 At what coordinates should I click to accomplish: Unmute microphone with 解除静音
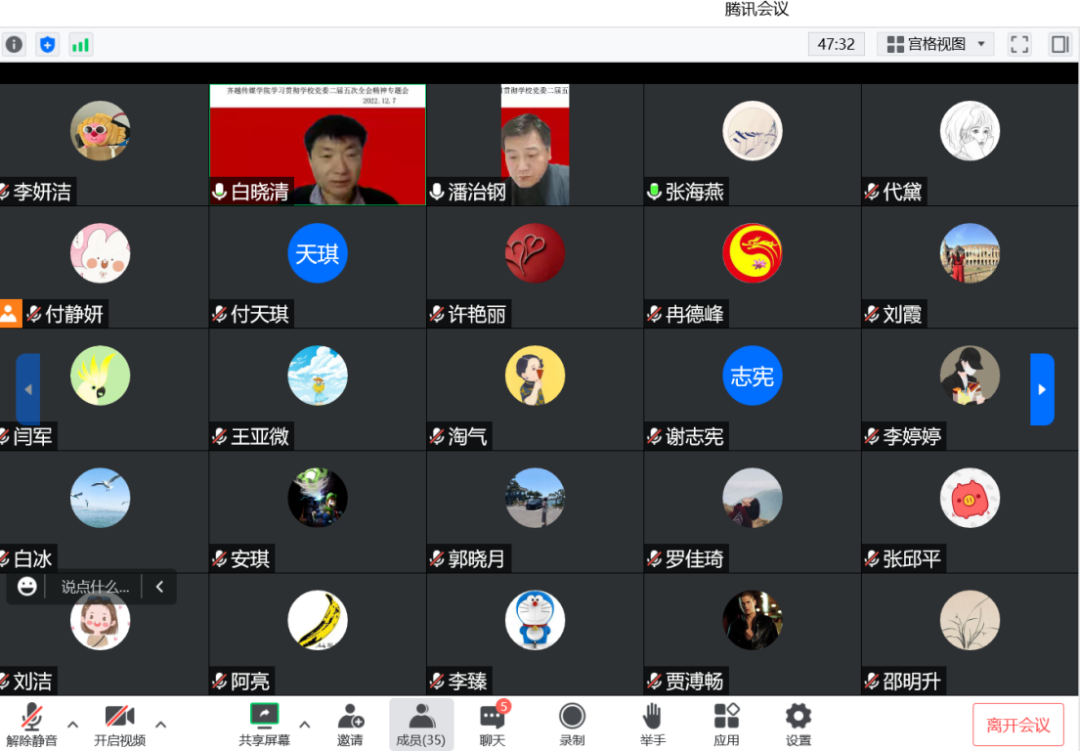click(32, 724)
